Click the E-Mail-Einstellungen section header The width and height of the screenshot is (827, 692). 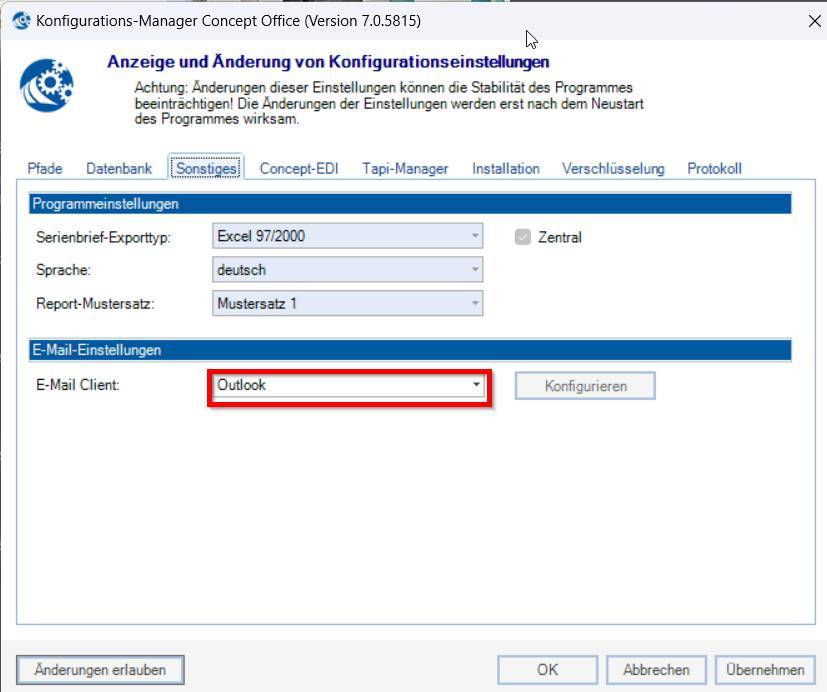click(x=410, y=350)
